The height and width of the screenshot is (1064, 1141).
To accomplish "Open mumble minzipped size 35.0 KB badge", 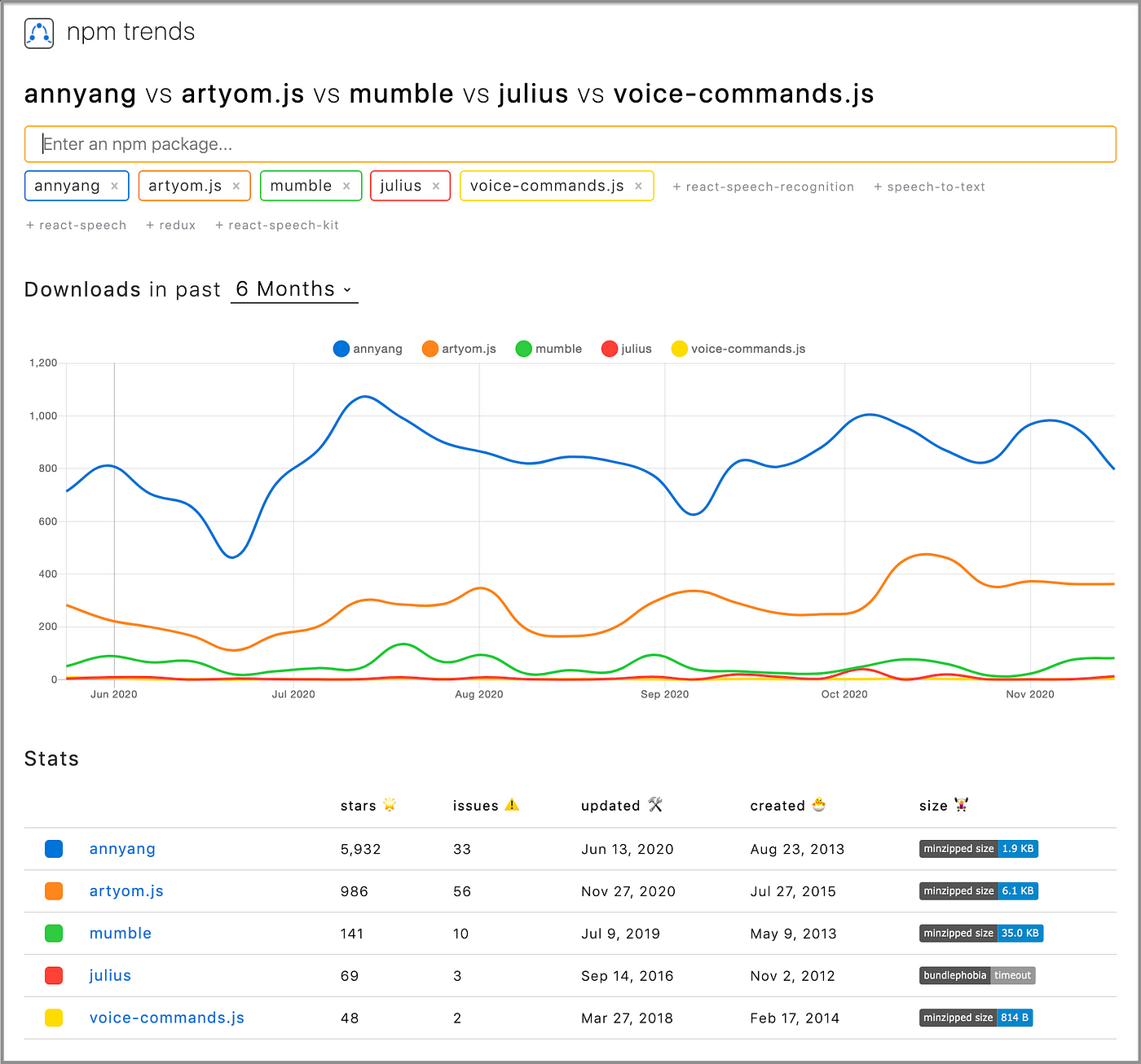I will pyautogui.click(x=981, y=934).
